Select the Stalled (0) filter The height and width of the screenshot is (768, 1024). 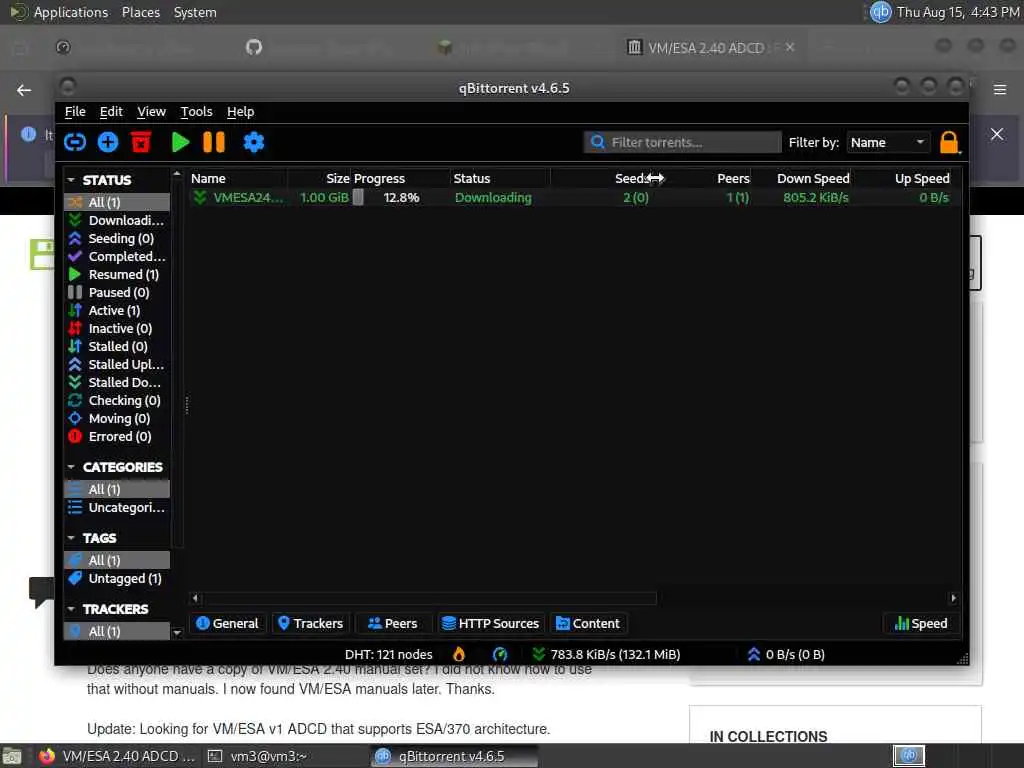click(x=117, y=346)
